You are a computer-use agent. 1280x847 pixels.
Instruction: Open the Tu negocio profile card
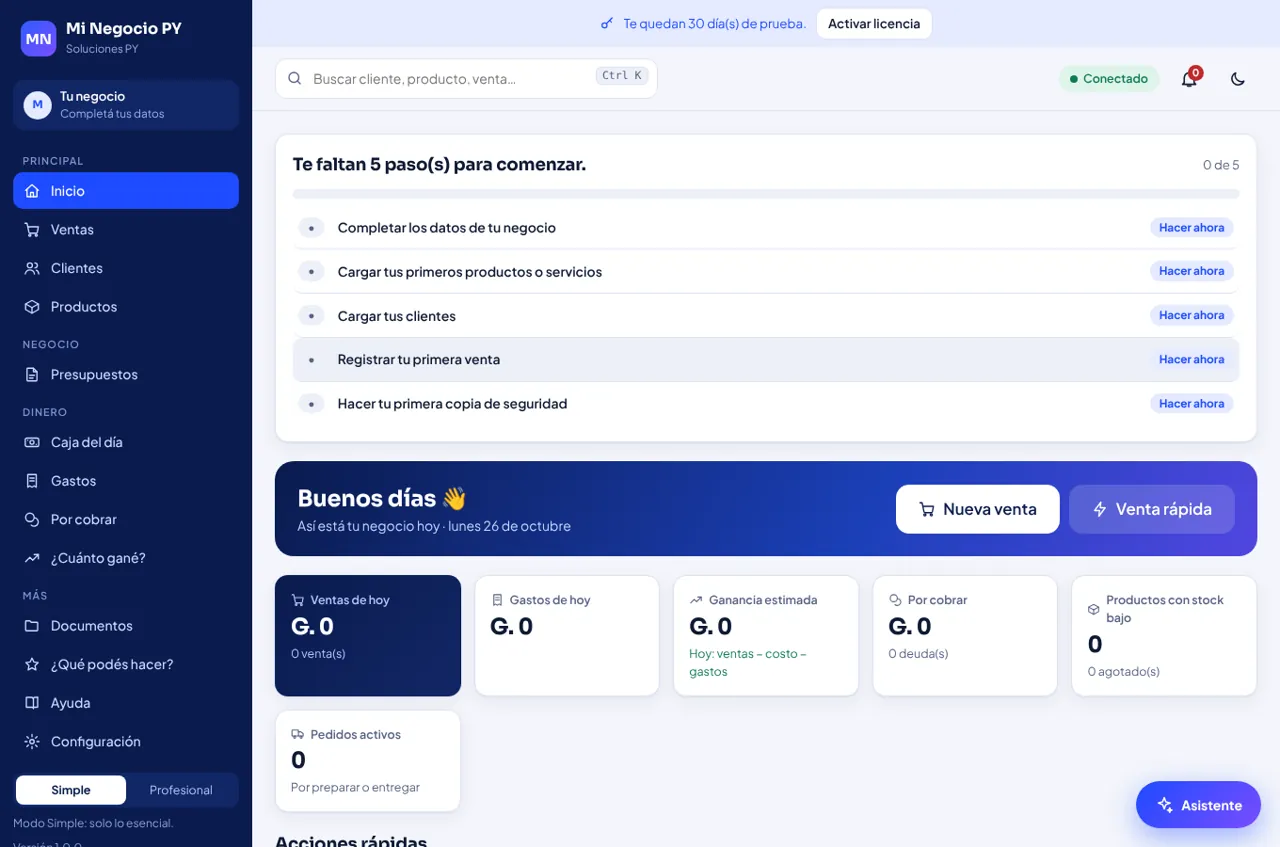126,105
